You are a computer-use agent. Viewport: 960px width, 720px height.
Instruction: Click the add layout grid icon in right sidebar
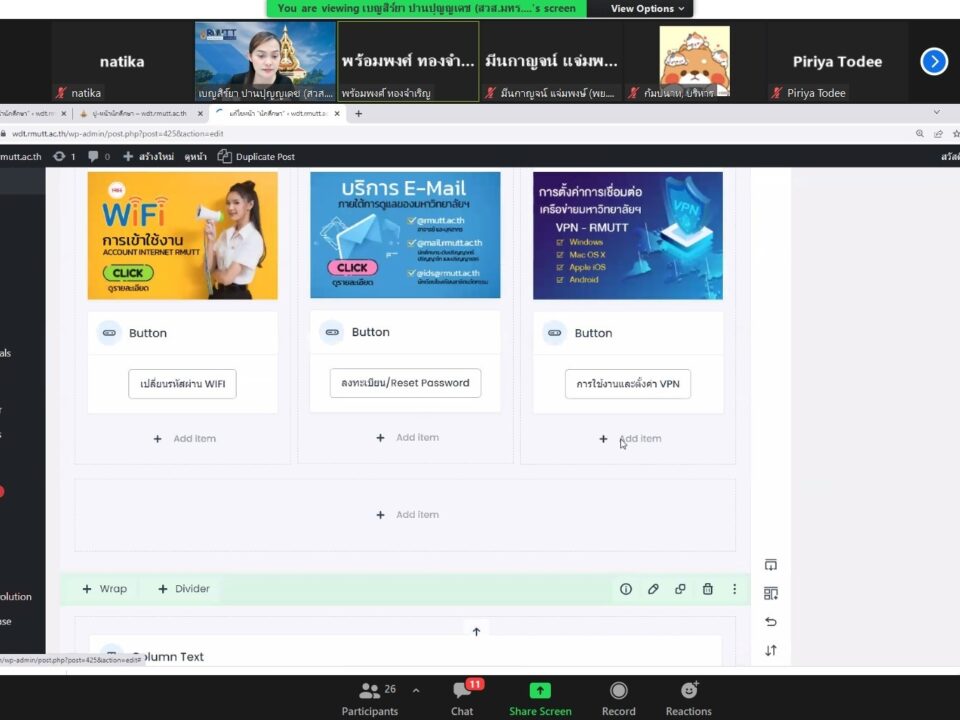[771, 593]
